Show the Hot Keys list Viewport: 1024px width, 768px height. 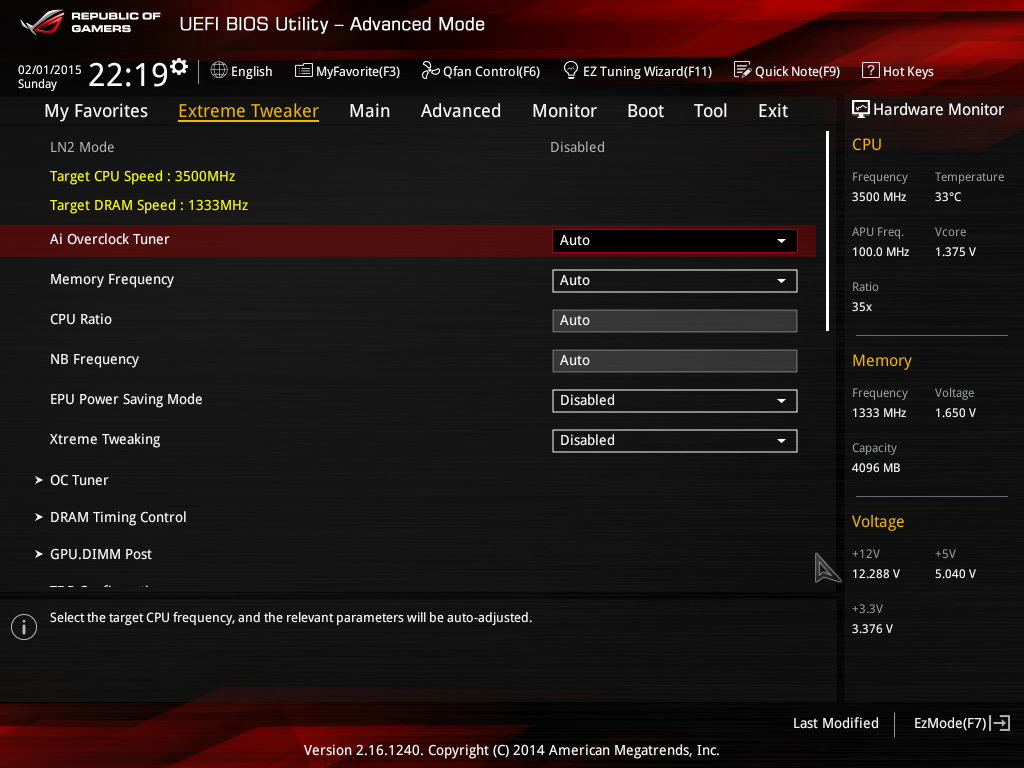pos(898,71)
